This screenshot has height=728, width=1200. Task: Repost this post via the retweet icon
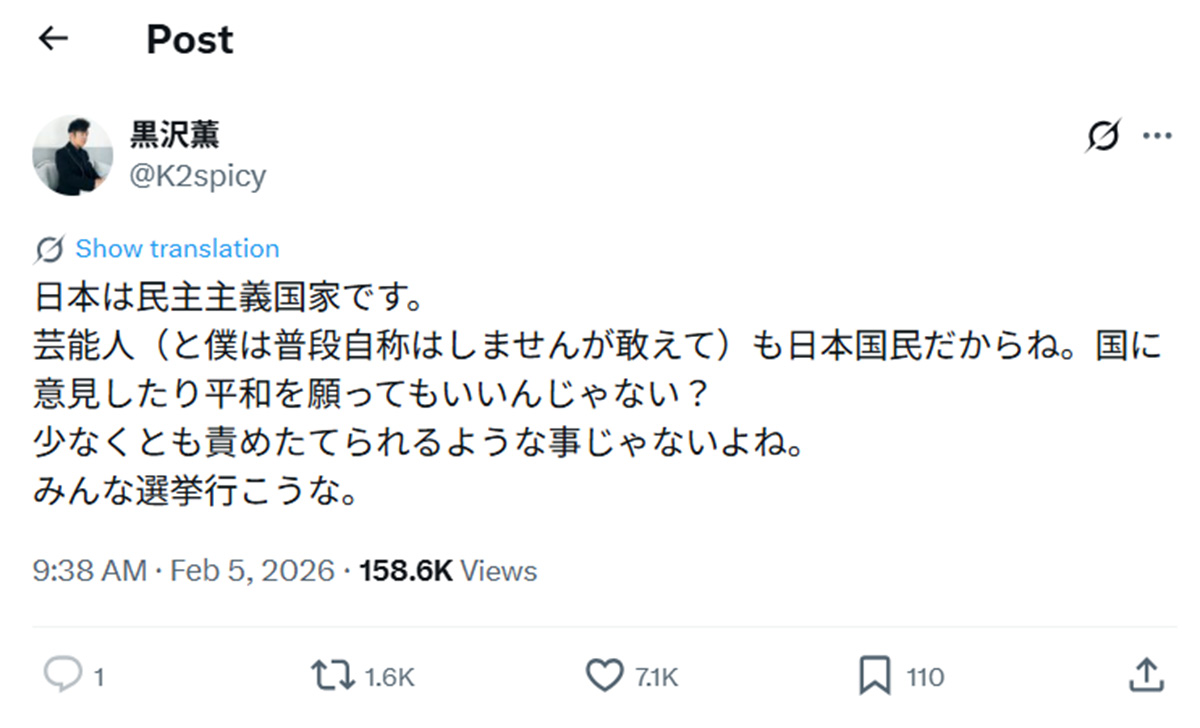pos(333,677)
